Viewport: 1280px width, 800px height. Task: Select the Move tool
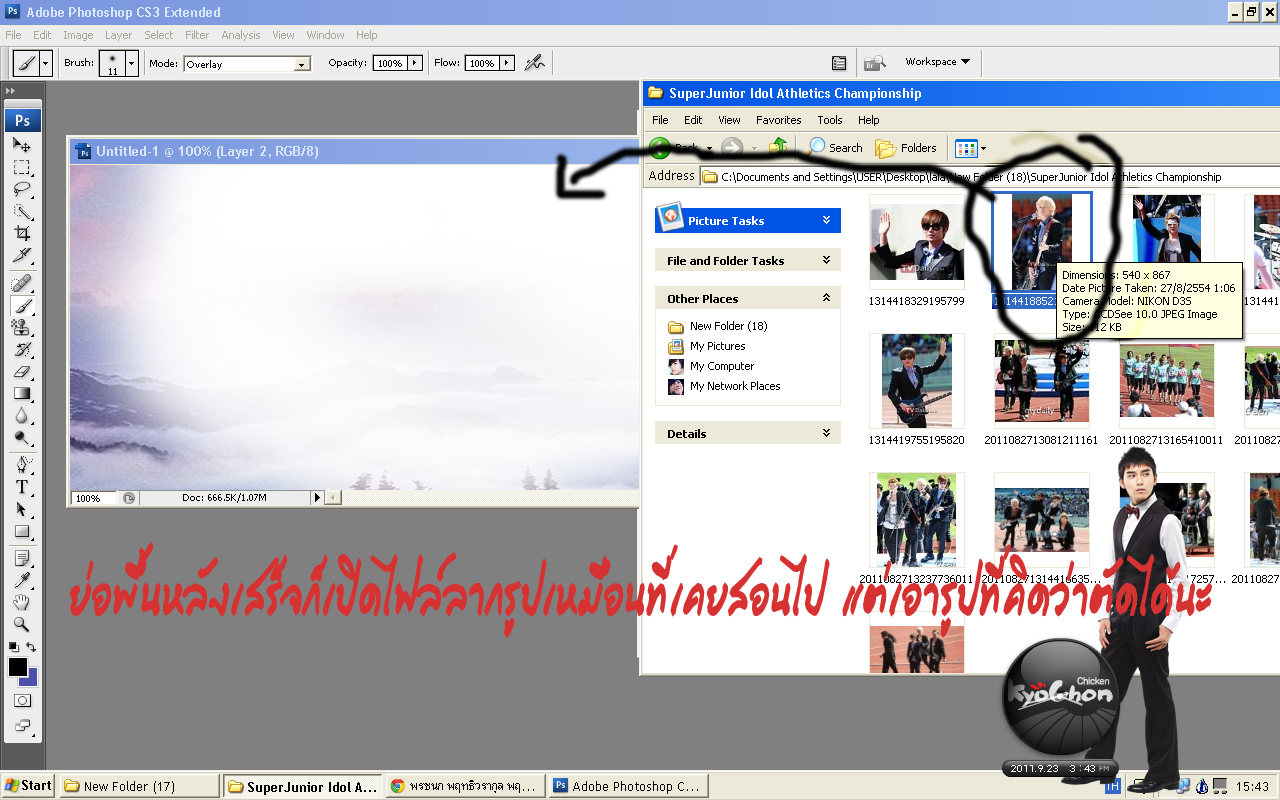(22, 145)
